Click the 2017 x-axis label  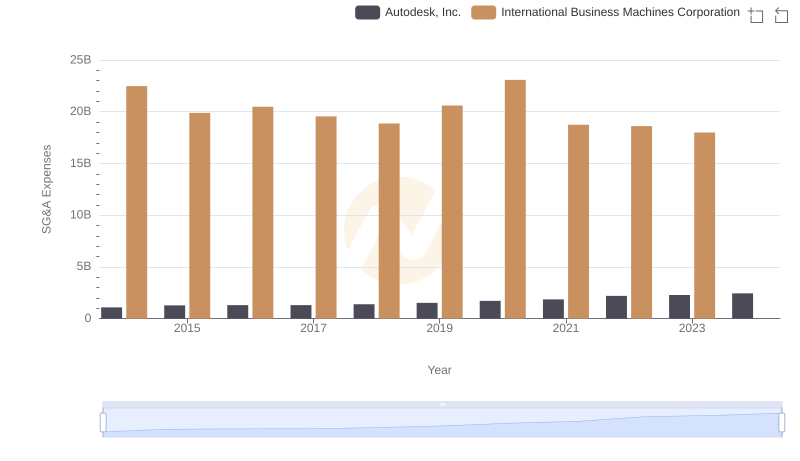[x=313, y=328]
